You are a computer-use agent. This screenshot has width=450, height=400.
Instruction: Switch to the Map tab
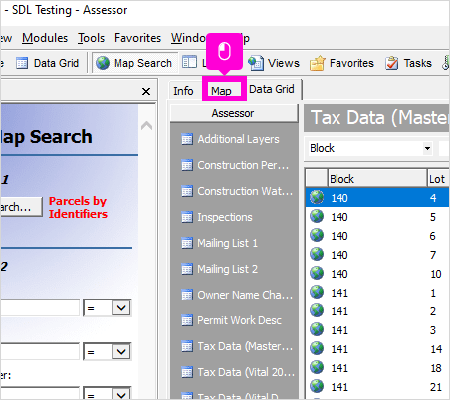click(x=221, y=90)
